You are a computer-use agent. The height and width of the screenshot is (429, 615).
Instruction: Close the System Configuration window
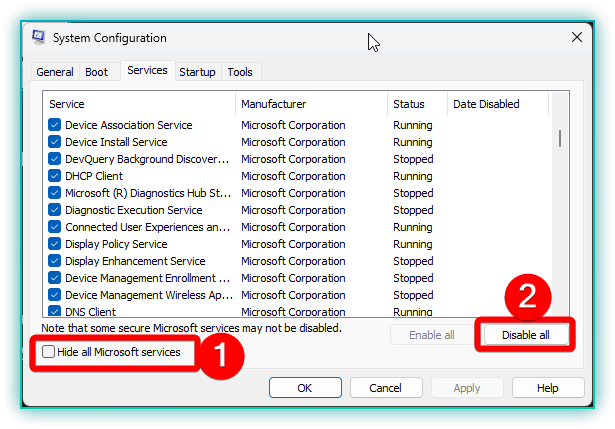[x=576, y=38]
